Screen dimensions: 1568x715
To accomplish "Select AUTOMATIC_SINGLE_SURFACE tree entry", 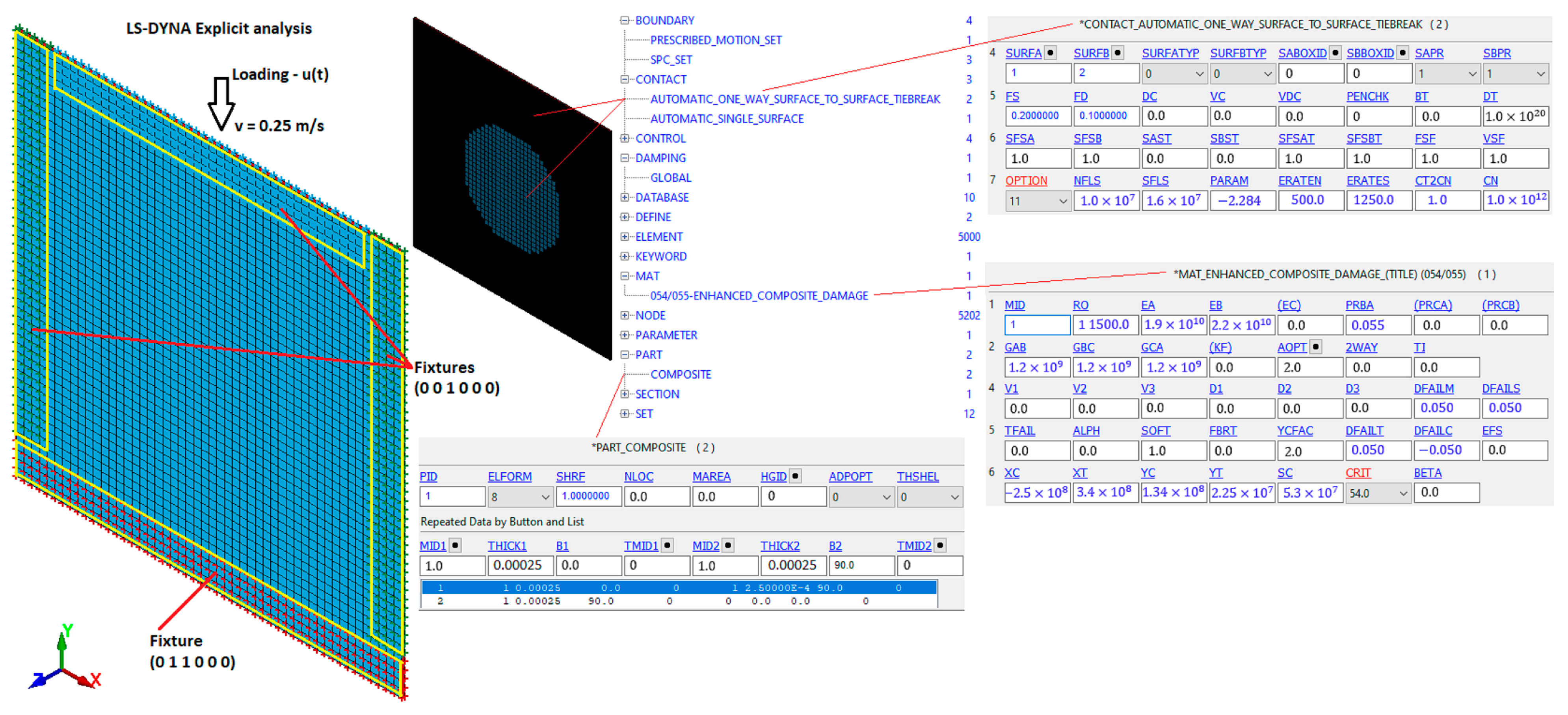I will 727,119.
